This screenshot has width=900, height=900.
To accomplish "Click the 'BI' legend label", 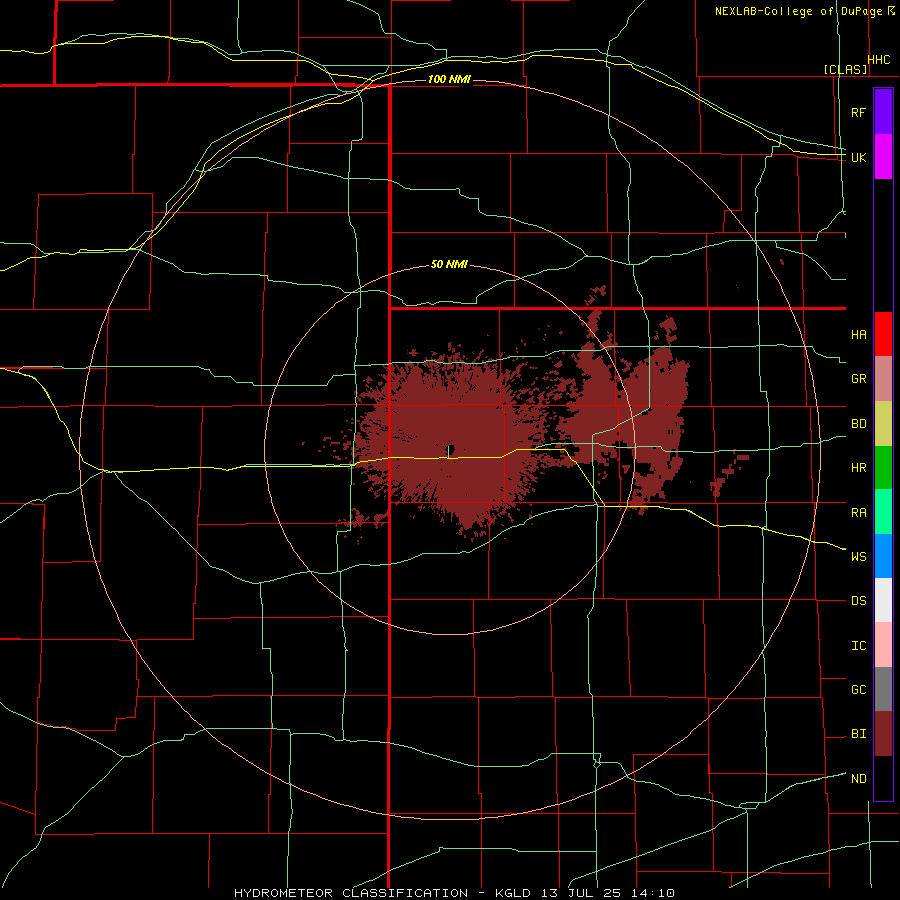I will click(x=859, y=734).
